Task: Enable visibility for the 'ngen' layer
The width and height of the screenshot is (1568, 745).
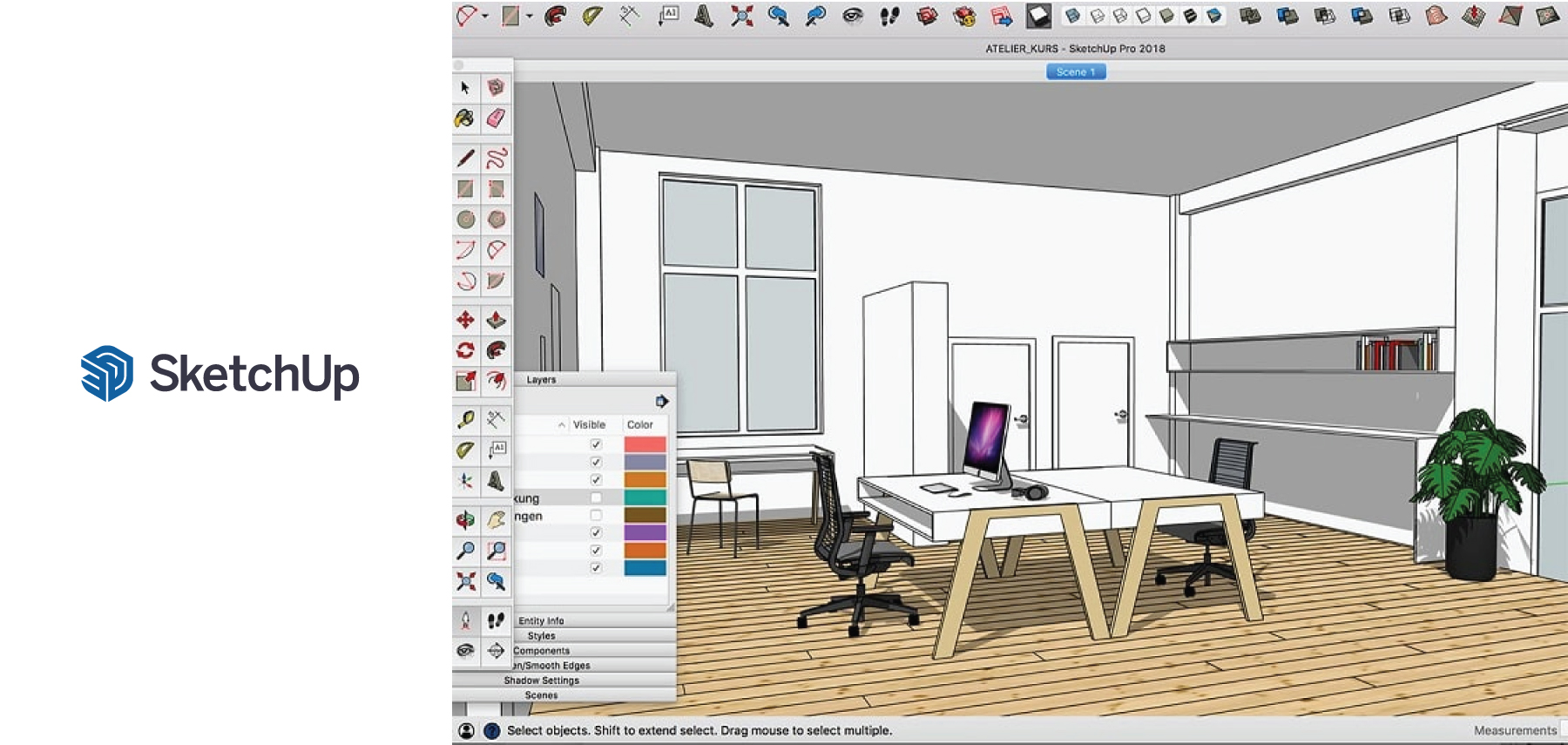Action: pyautogui.click(x=596, y=515)
